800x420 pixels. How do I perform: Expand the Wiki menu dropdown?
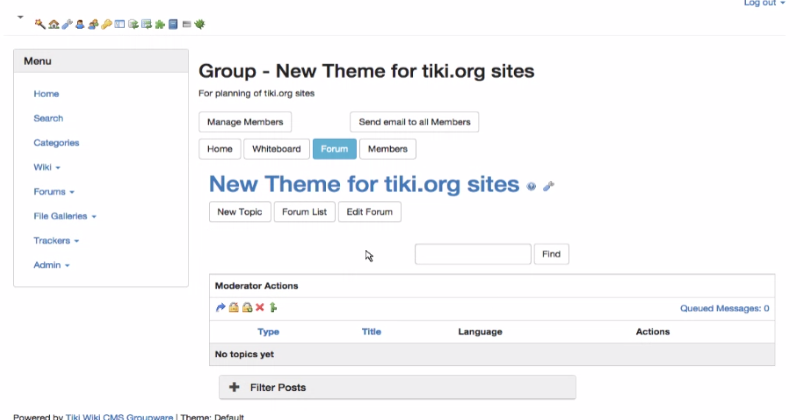coord(47,167)
